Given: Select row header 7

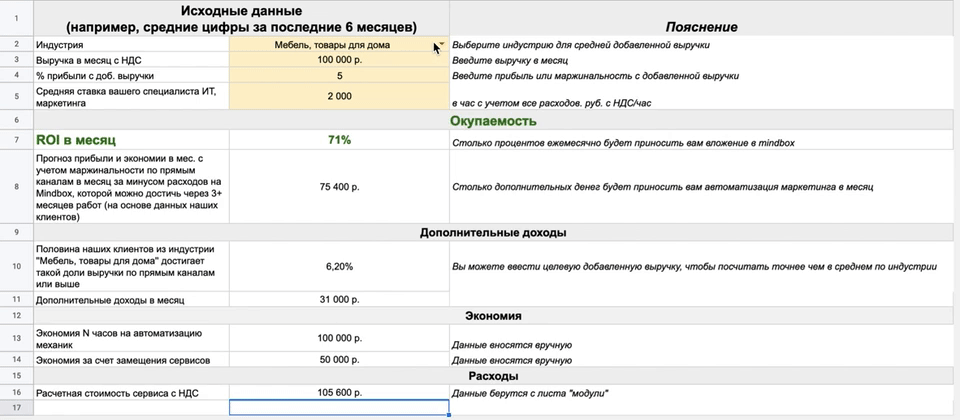Looking at the screenshot, I should coord(16,140).
